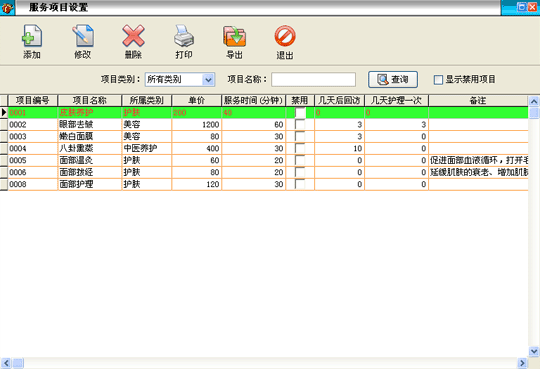This screenshot has width=540, height=369.
Task: Select the 面部温灸 item name cell
Action: 90,160
